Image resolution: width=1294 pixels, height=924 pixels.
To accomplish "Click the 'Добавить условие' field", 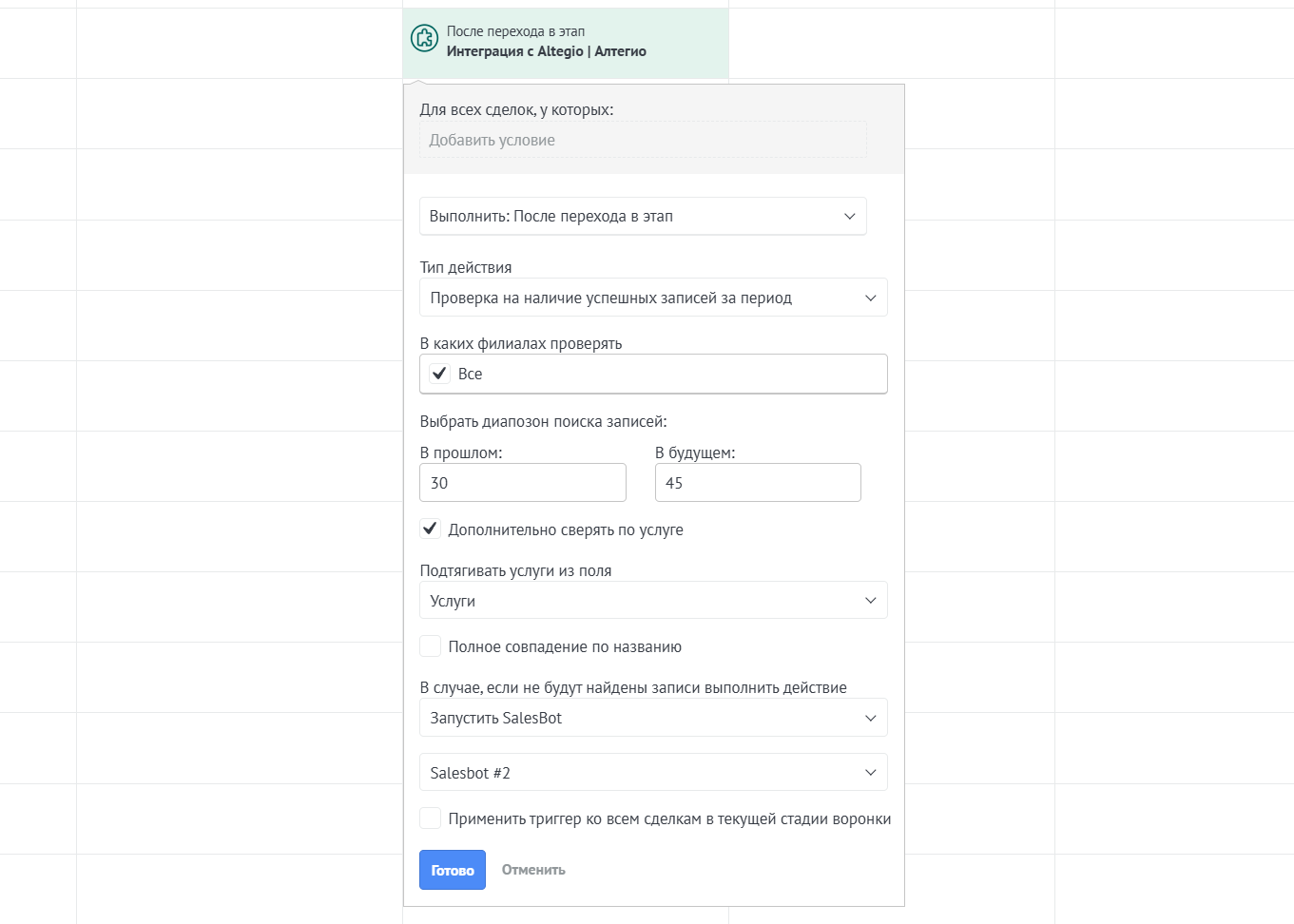I will [643, 140].
